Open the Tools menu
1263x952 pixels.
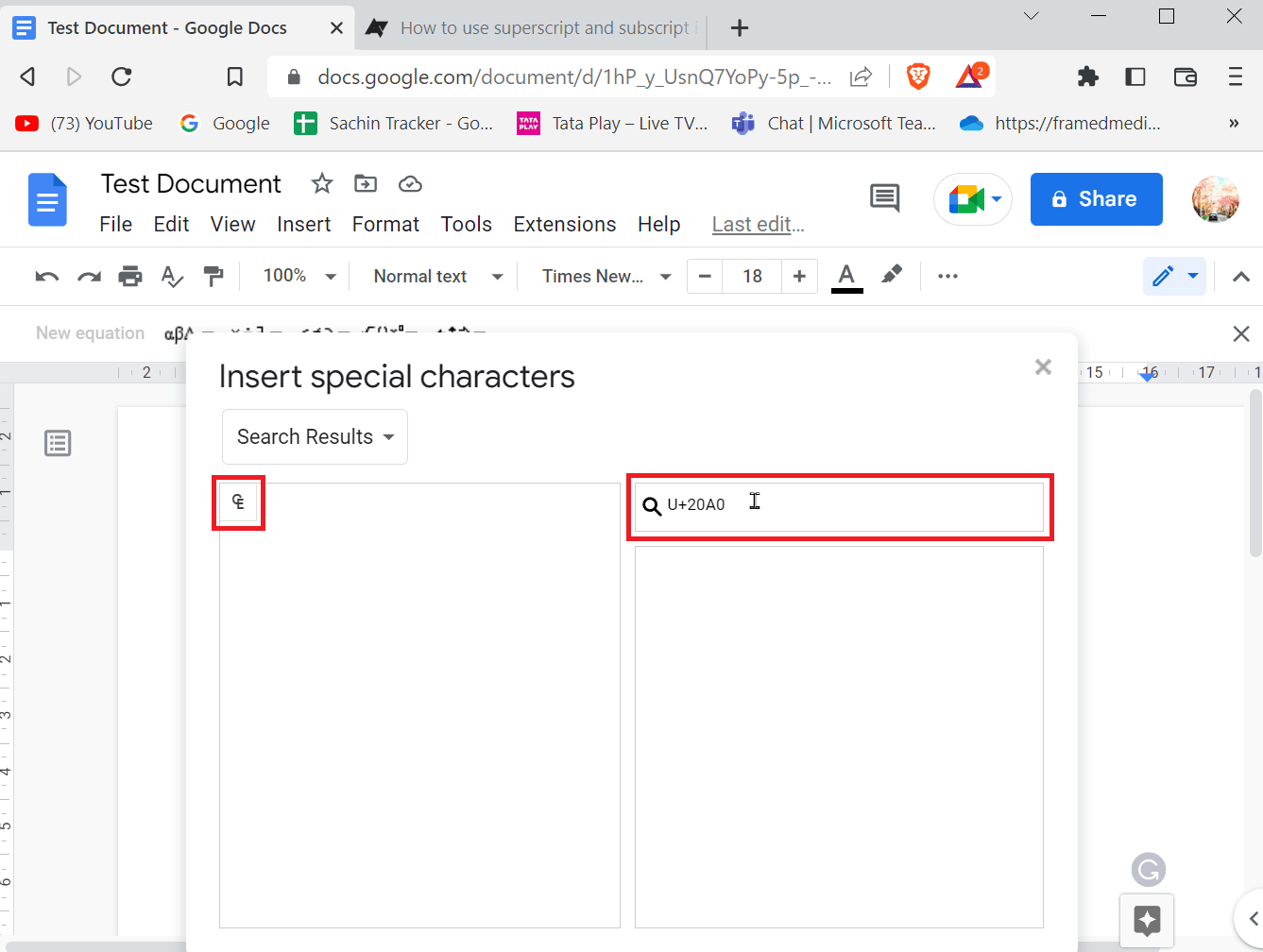coord(467,224)
